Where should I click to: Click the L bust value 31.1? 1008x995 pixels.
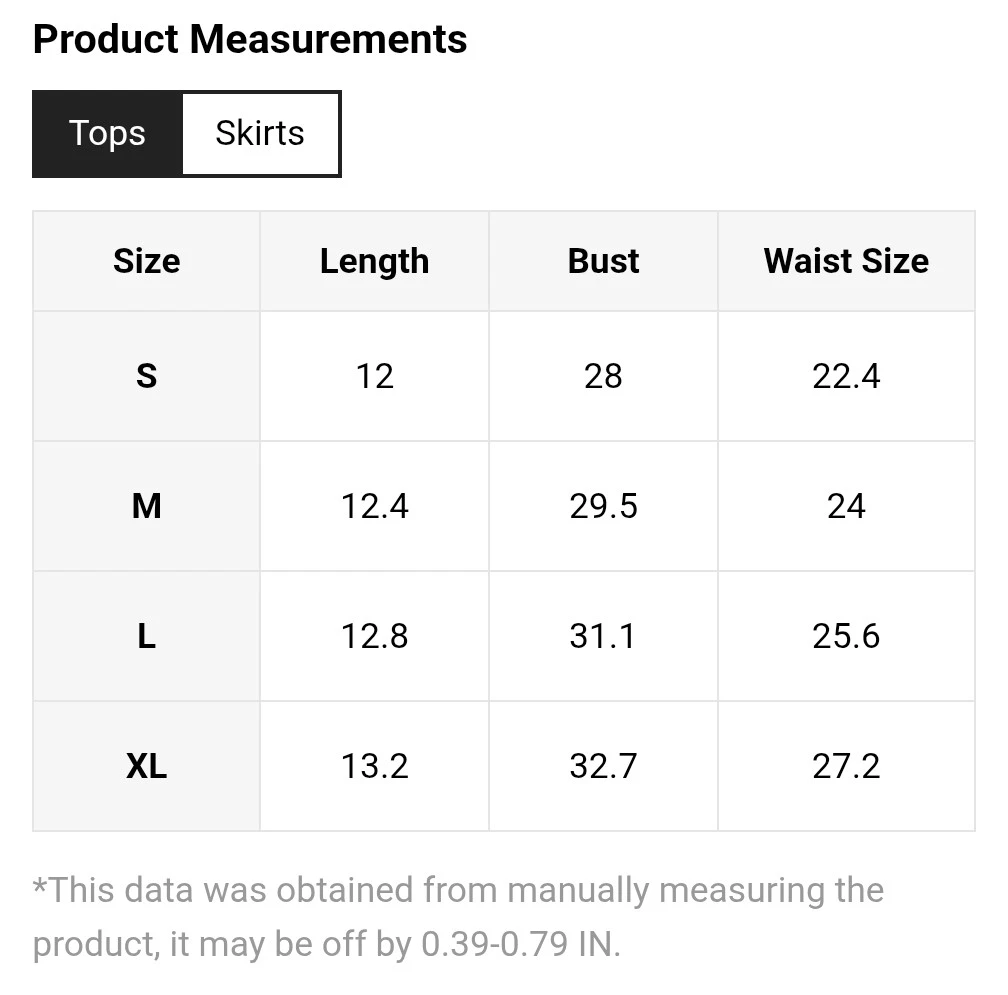click(603, 636)
